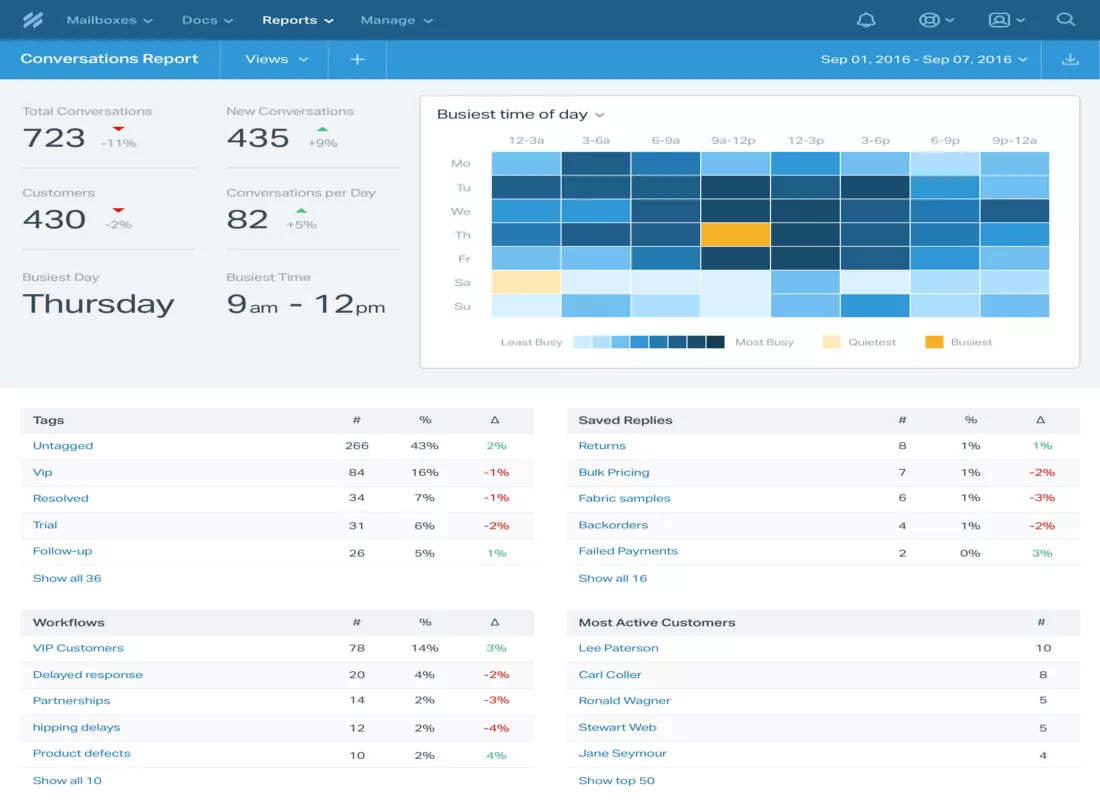The width and height of the screenshot is (1100, 810).
Task: Click the search magnifier icon
Action: 1066,20
